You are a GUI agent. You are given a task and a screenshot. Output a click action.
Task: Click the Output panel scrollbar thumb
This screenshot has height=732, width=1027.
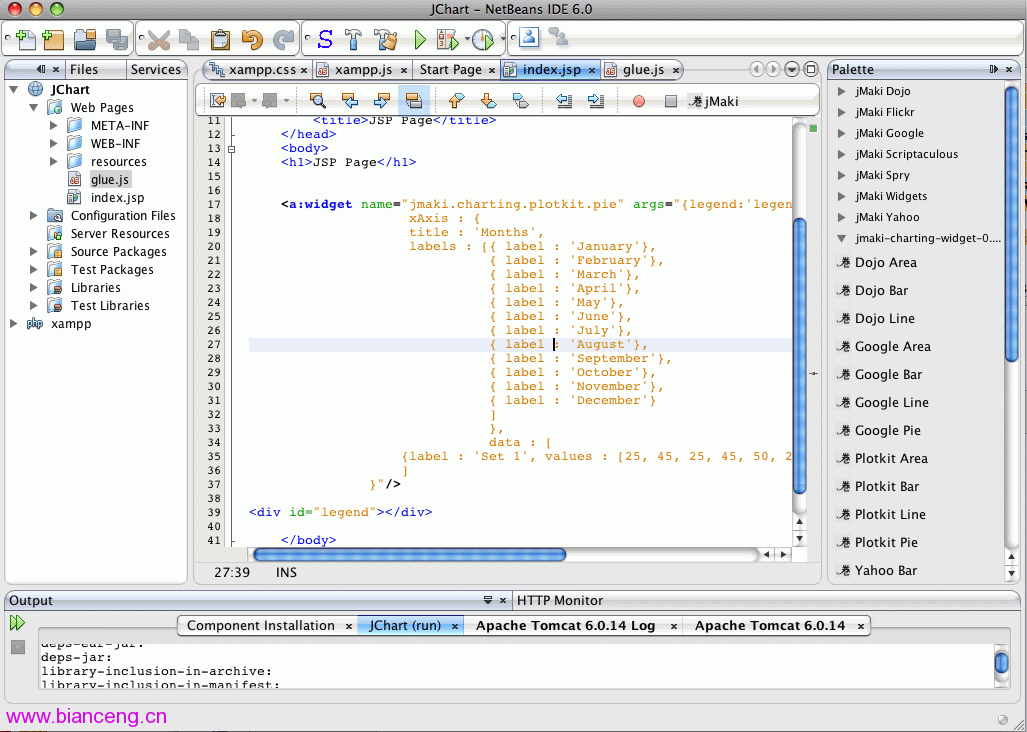(1001, 663)
